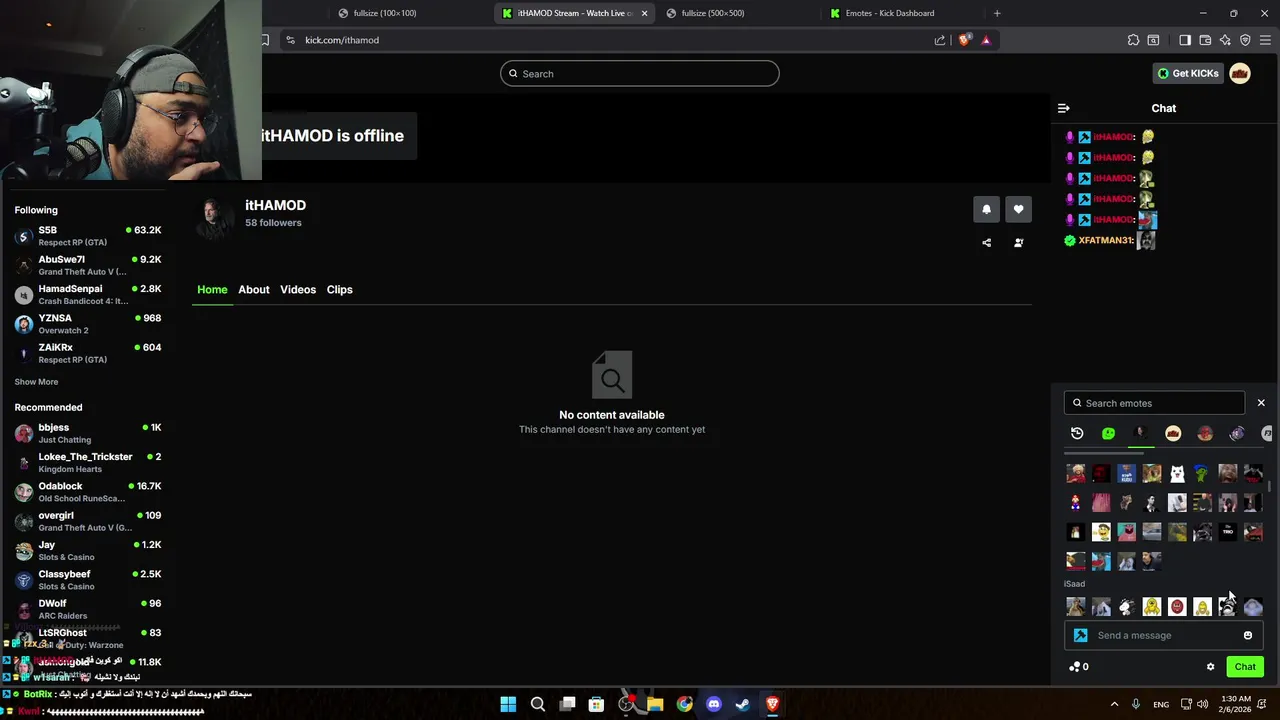Viewport: 1280px width, 720px height.
Task: Open Lokee_The_Trickster recommended channel
Action: pos(87,462)
